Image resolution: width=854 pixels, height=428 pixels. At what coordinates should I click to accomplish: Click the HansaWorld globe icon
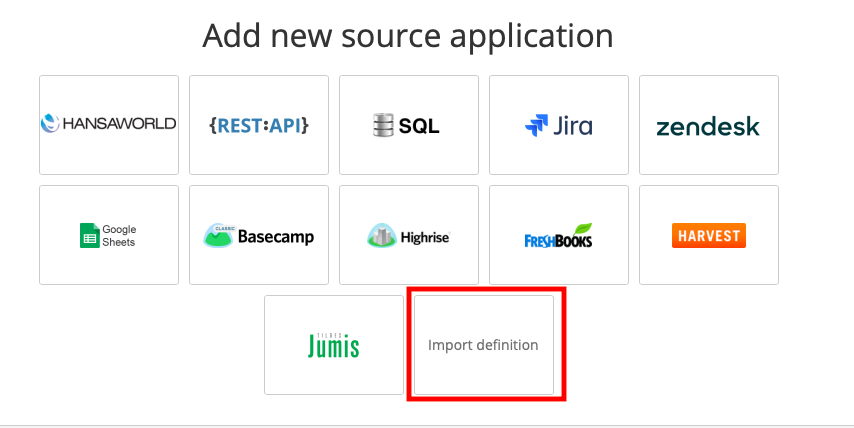(50, 124)
